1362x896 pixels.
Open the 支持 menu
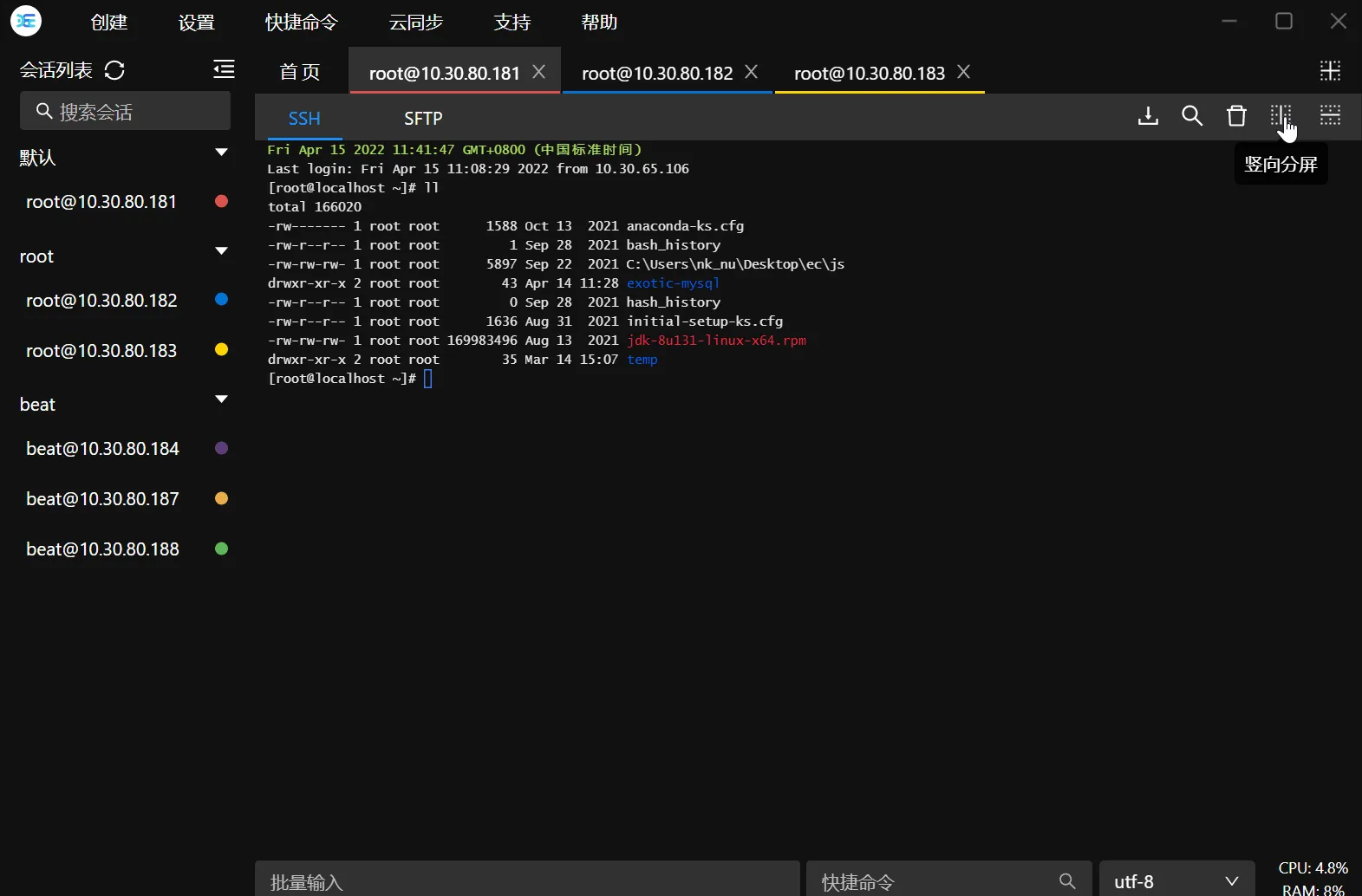click(x=512, y=22)
